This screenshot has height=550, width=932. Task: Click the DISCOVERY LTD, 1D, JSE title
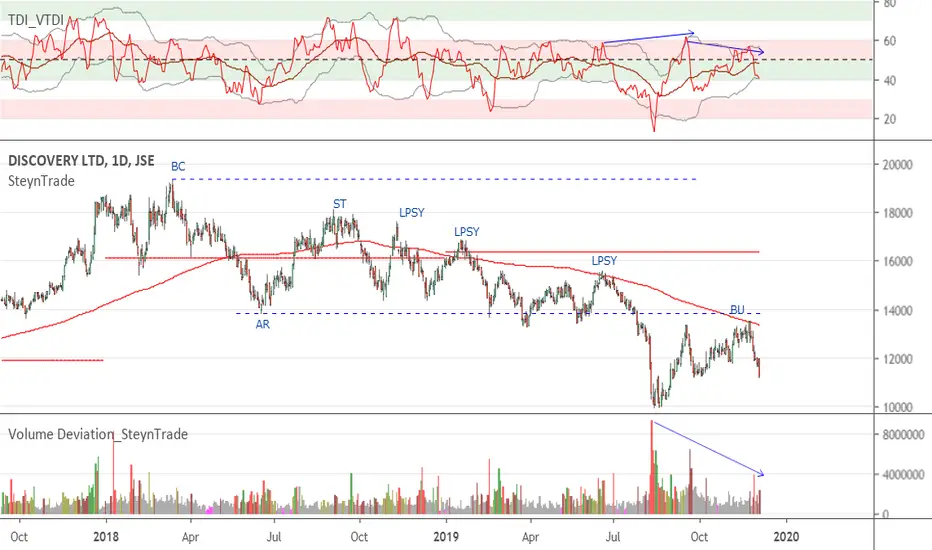(81, 161)
